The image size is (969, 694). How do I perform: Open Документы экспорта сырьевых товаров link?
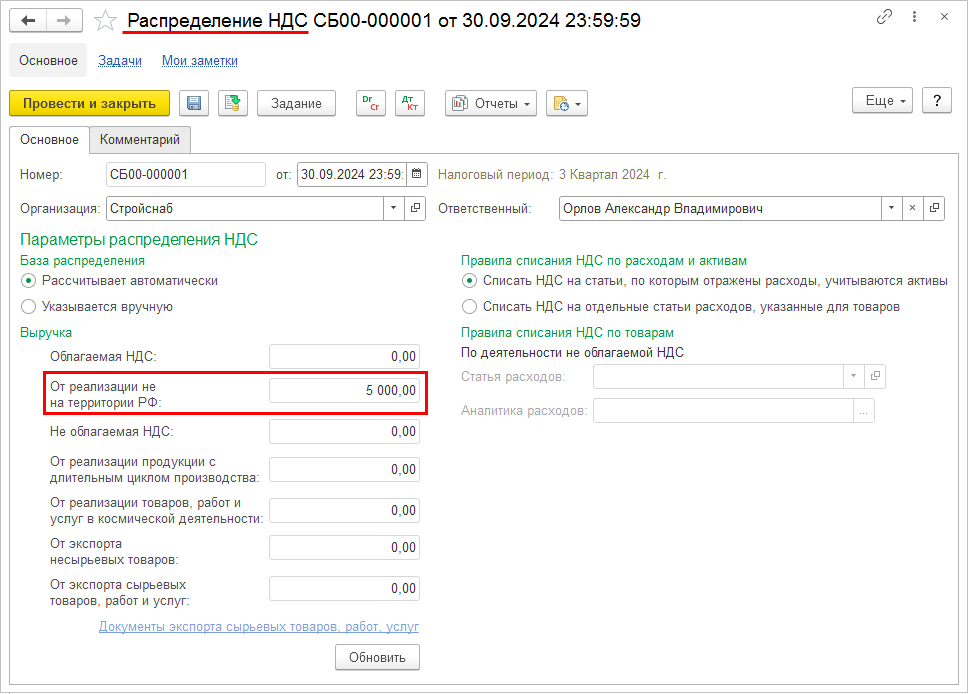[259, 627]
